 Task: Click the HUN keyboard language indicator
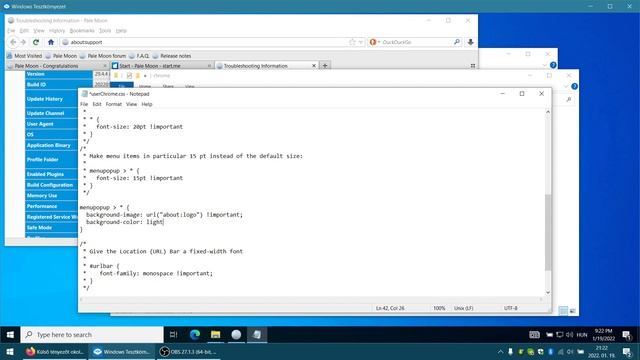582,335
